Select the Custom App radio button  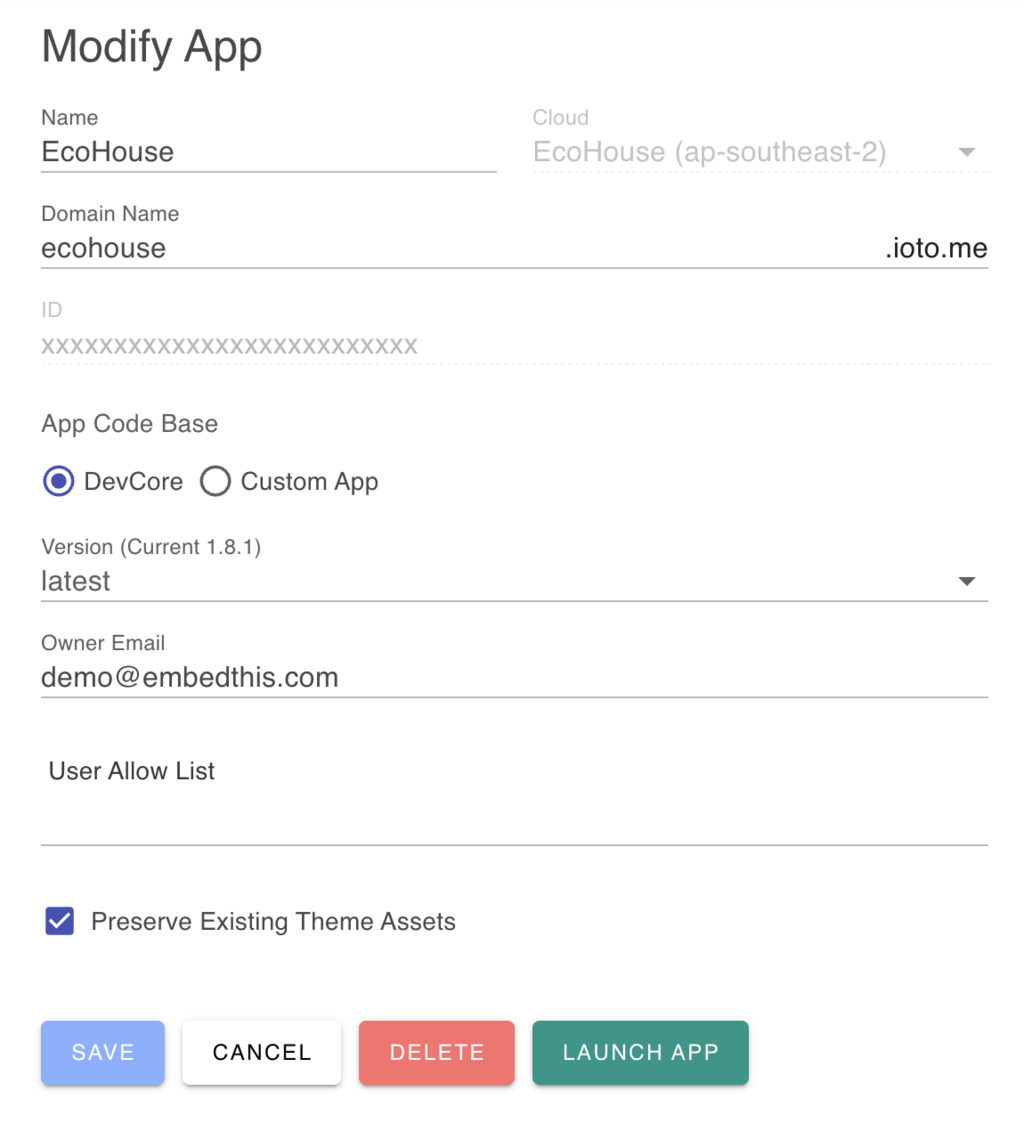[215, 481]
